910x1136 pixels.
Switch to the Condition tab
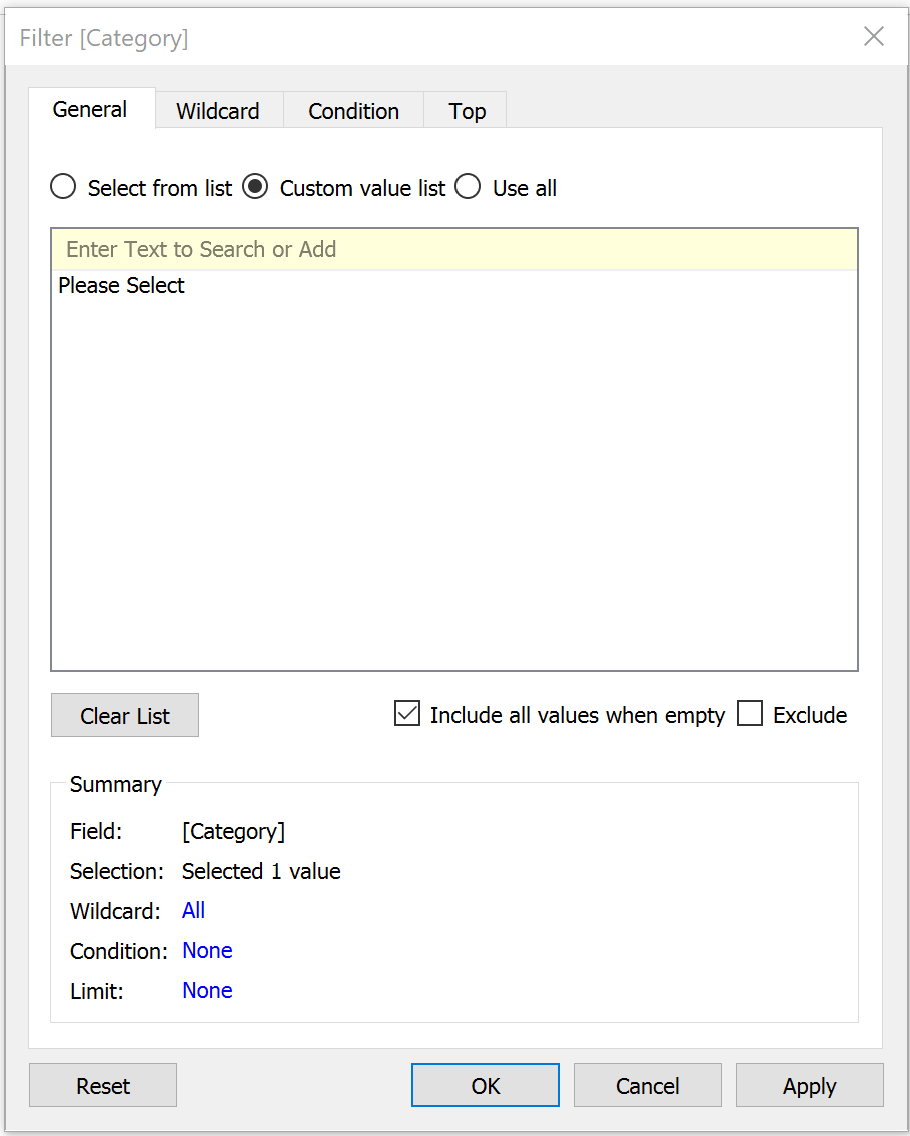point(354,111)
